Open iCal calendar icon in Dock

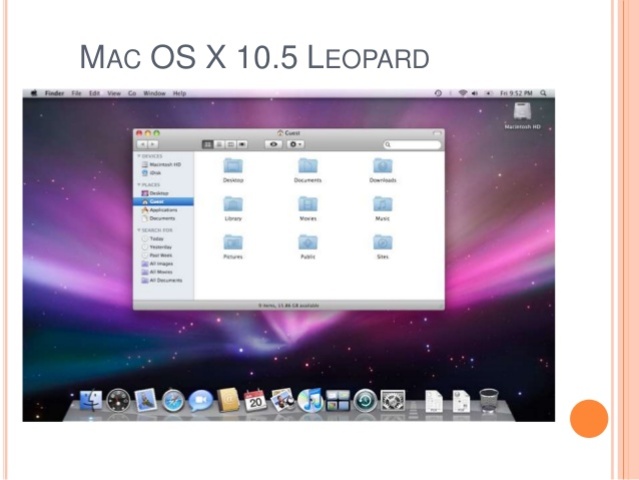tap(255, 401)
